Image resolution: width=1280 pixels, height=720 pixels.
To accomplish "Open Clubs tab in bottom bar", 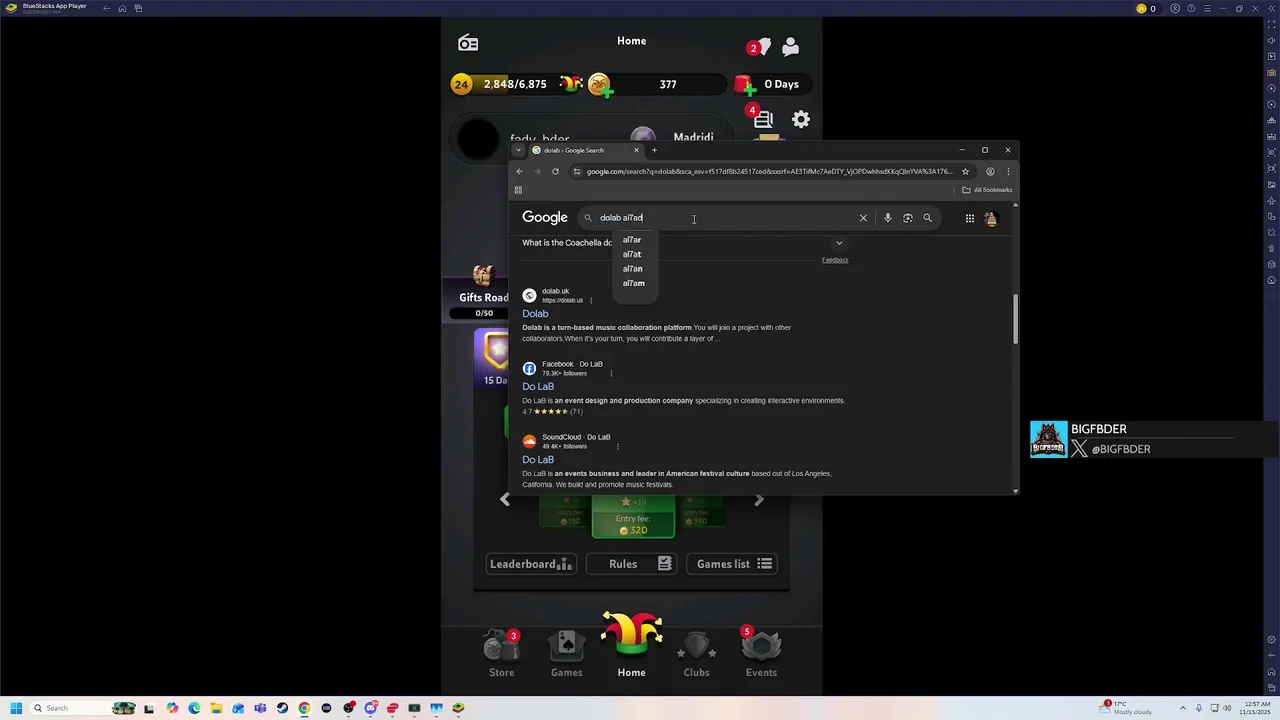I will (696, 654).
